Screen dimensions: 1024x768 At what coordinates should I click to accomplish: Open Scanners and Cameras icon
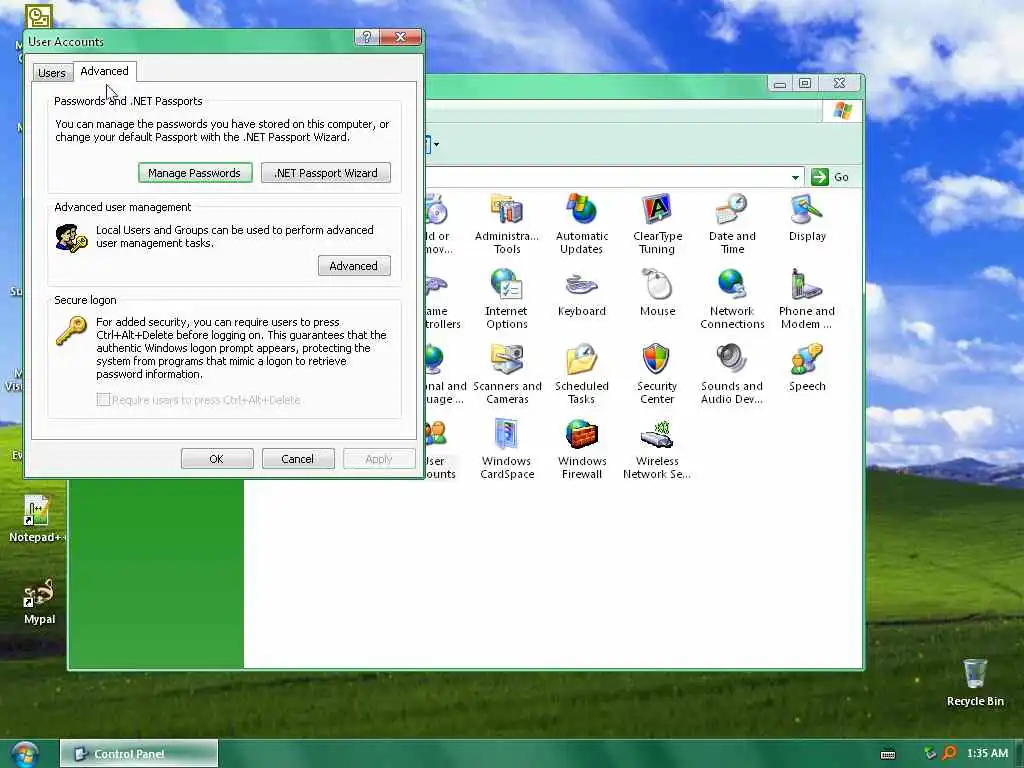tap(507, 374)
